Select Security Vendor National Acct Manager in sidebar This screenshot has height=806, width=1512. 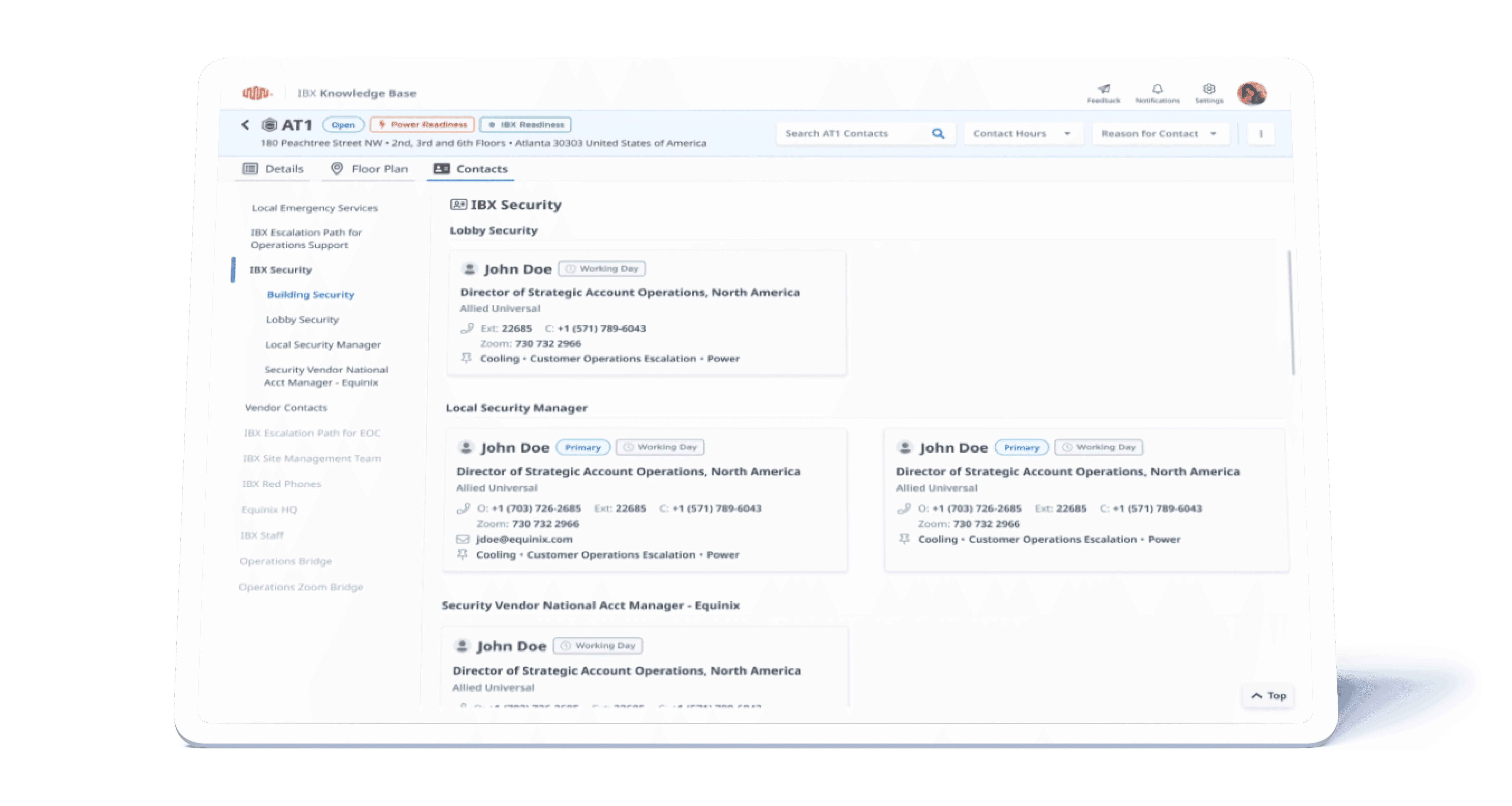(x=326, y=376)
